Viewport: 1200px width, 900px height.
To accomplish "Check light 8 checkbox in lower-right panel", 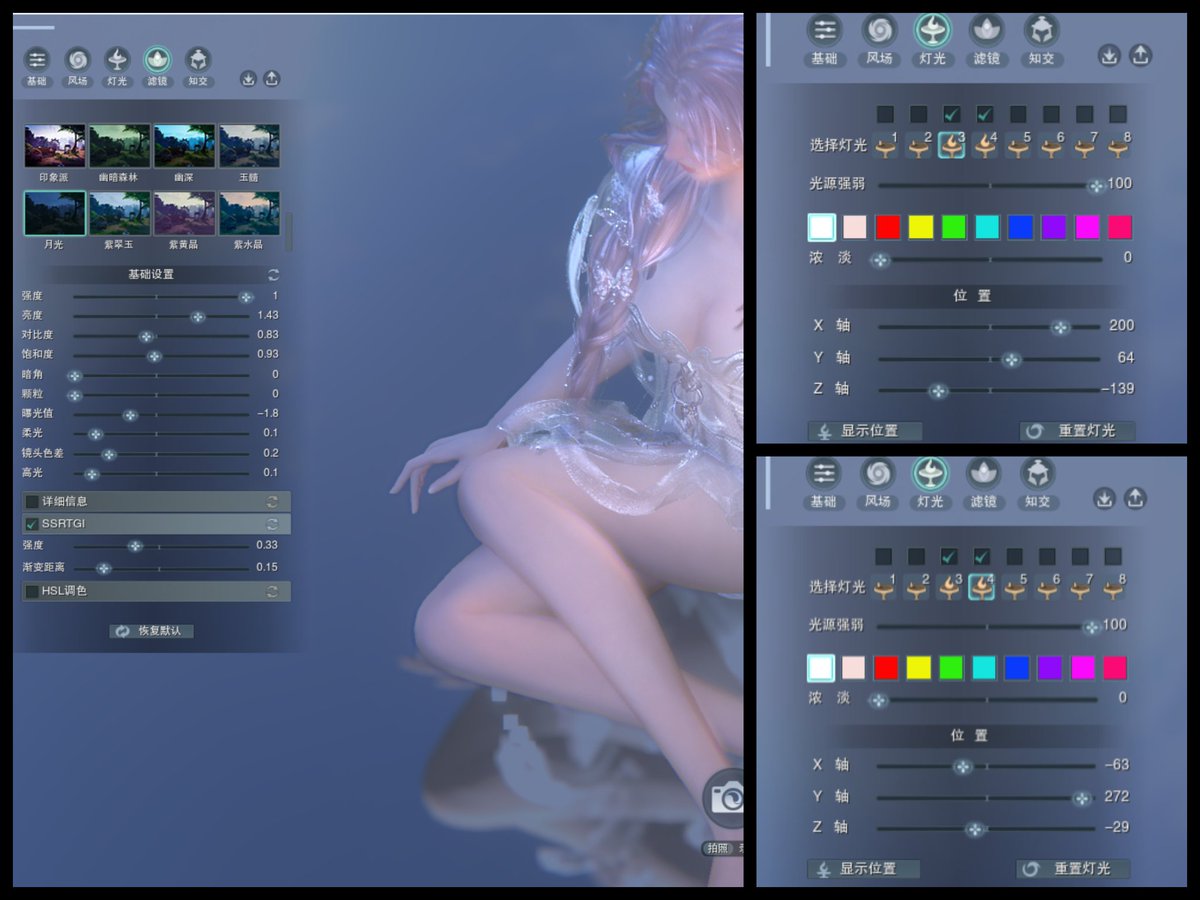I will [x=1114, y=556].
